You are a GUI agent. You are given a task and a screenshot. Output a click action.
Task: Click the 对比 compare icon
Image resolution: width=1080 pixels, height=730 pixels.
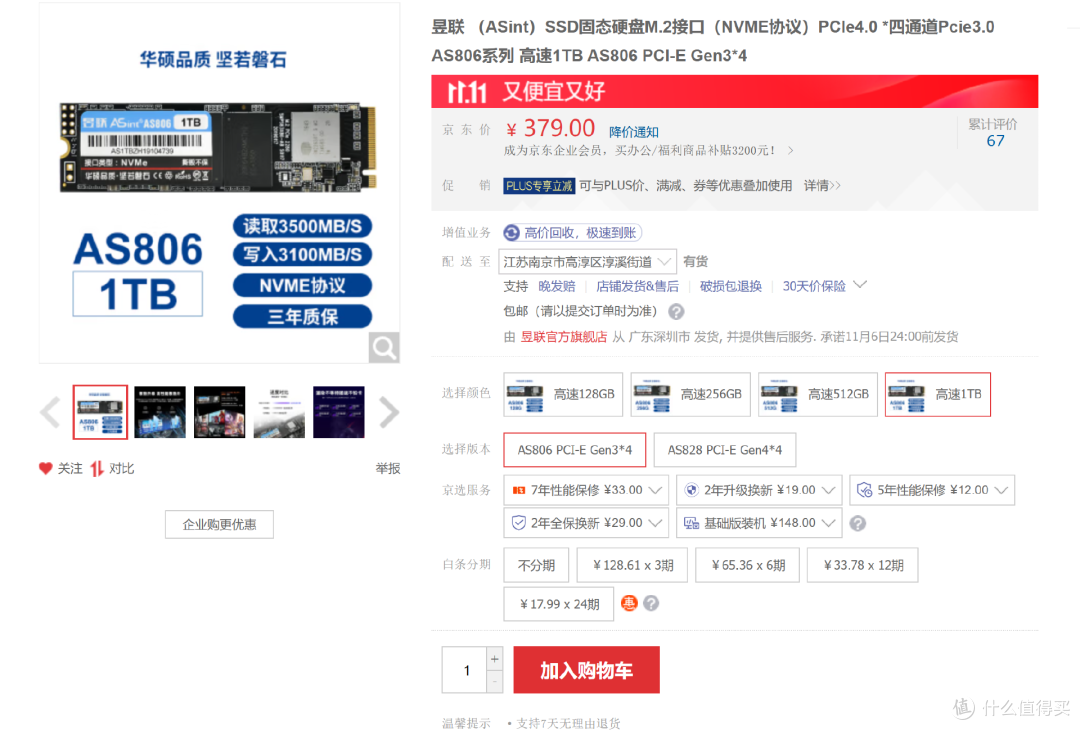[x=97, y=468]
